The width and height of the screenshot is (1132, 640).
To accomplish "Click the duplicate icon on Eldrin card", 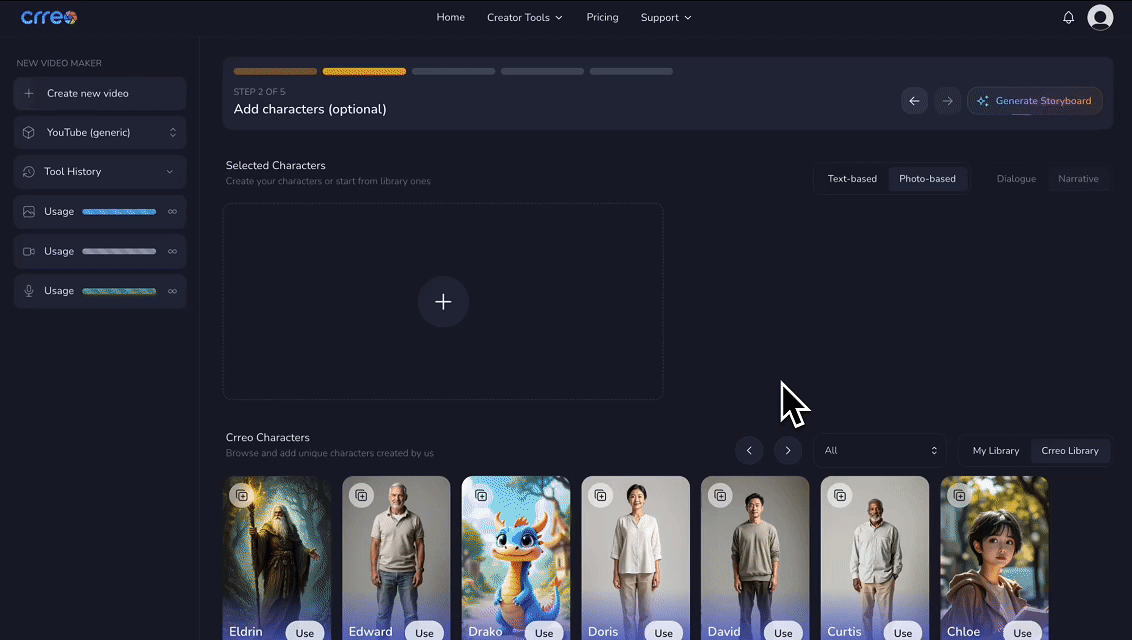I will tap(241, 495).
